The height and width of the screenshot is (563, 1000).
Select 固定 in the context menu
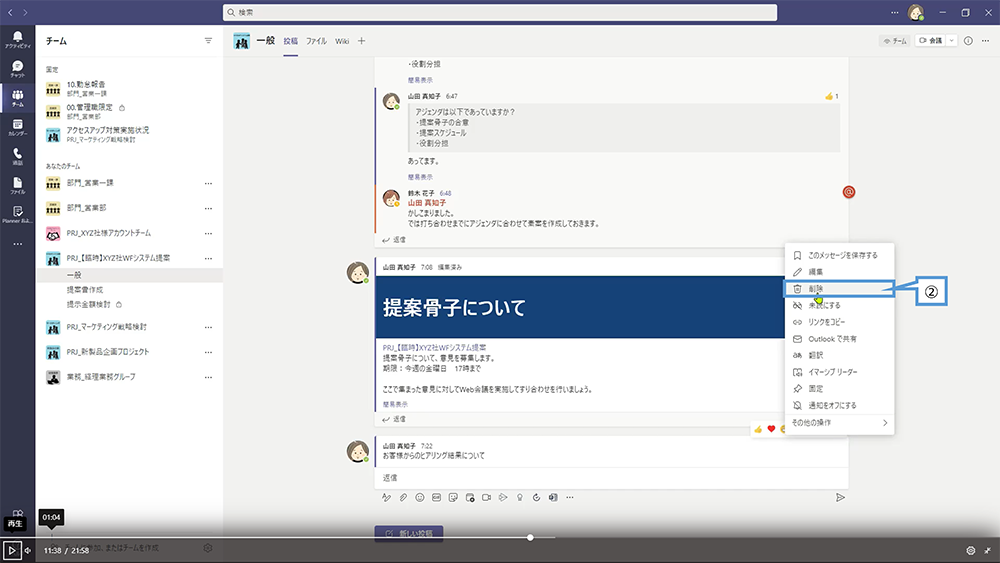[x=839, y=388]
